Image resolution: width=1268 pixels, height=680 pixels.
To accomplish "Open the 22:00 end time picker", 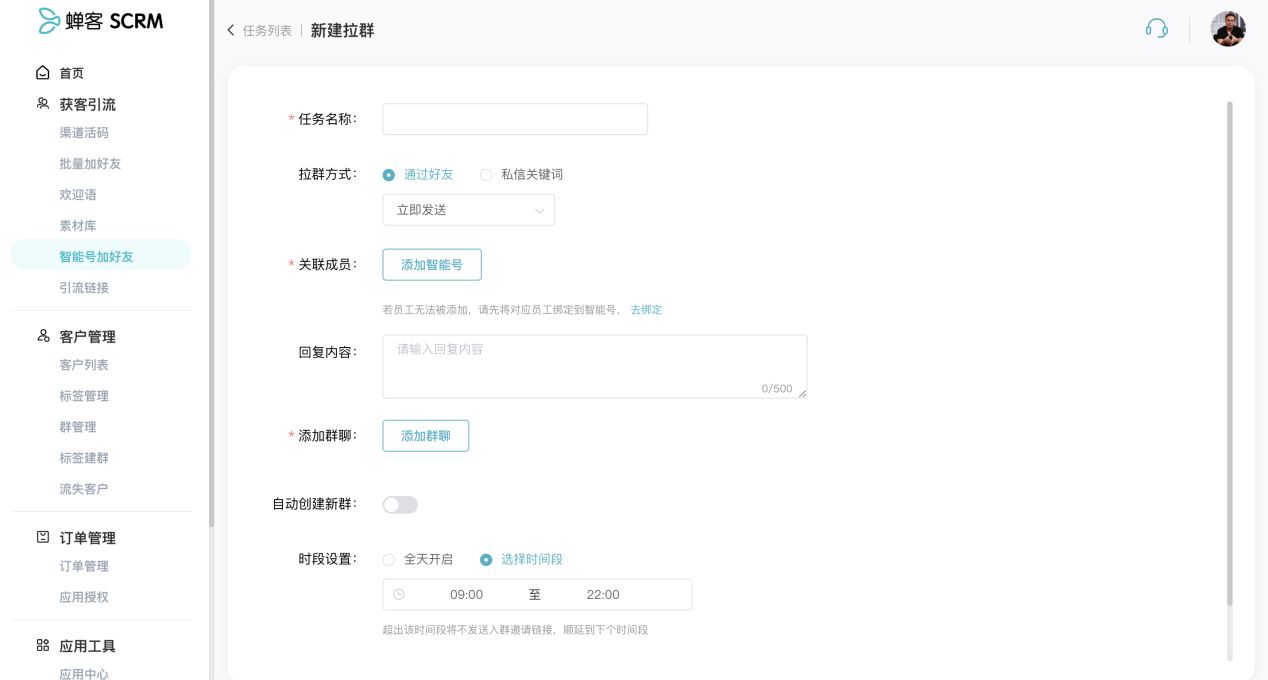I will 603,594.
